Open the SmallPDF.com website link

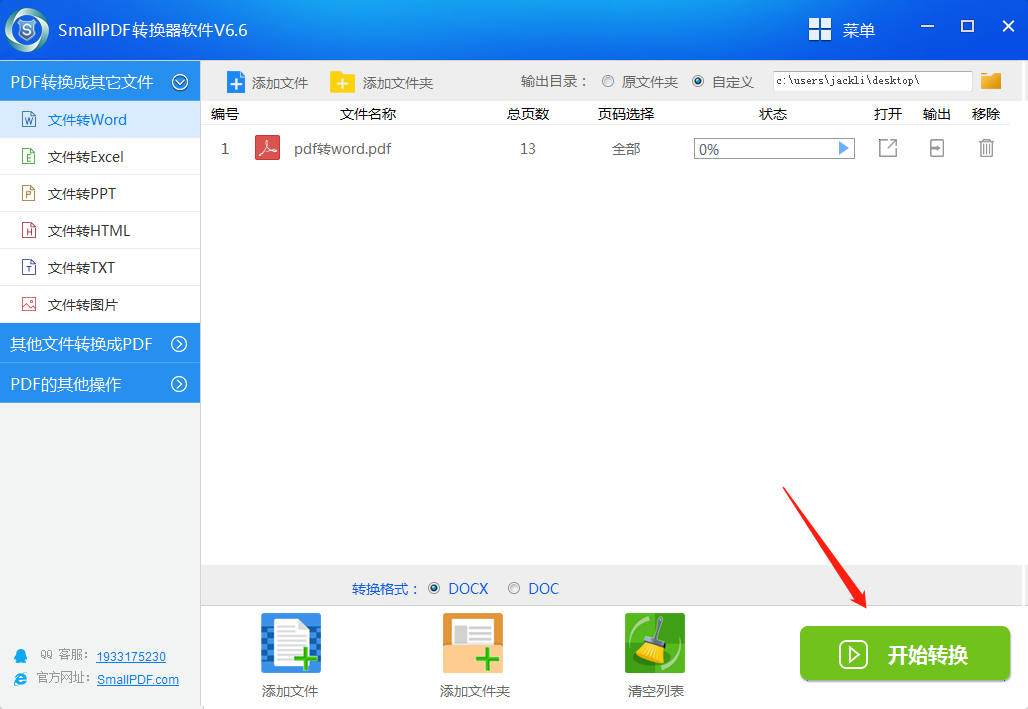pyautogui.click(x=138, y=679)
